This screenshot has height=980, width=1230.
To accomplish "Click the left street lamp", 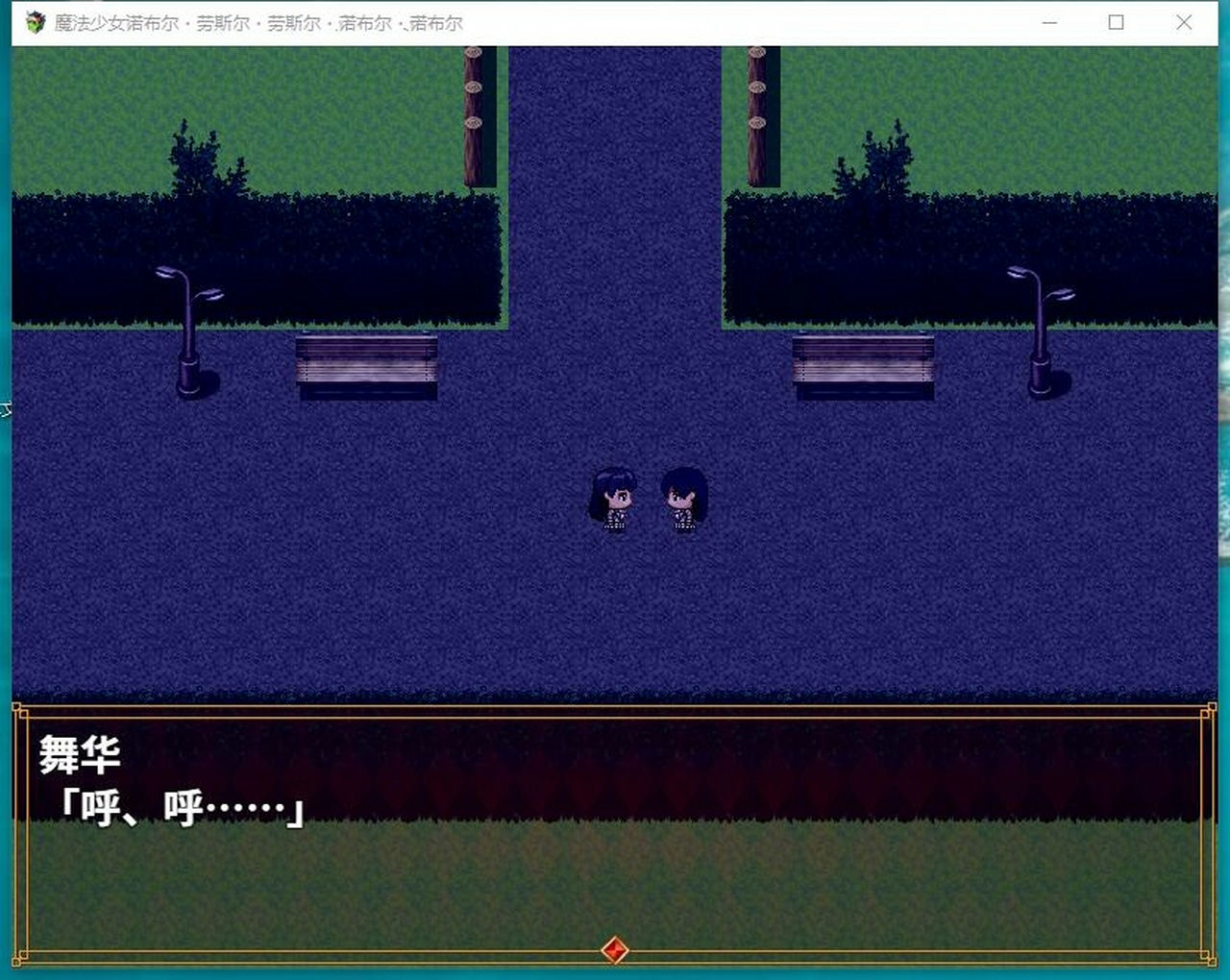I will click(x=189, y=331).
